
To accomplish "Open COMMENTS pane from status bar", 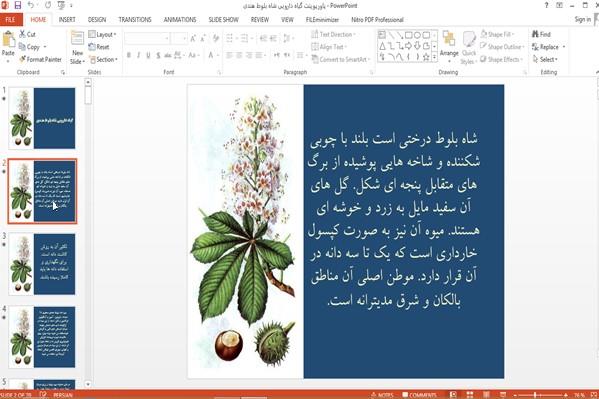I will 419,395.
